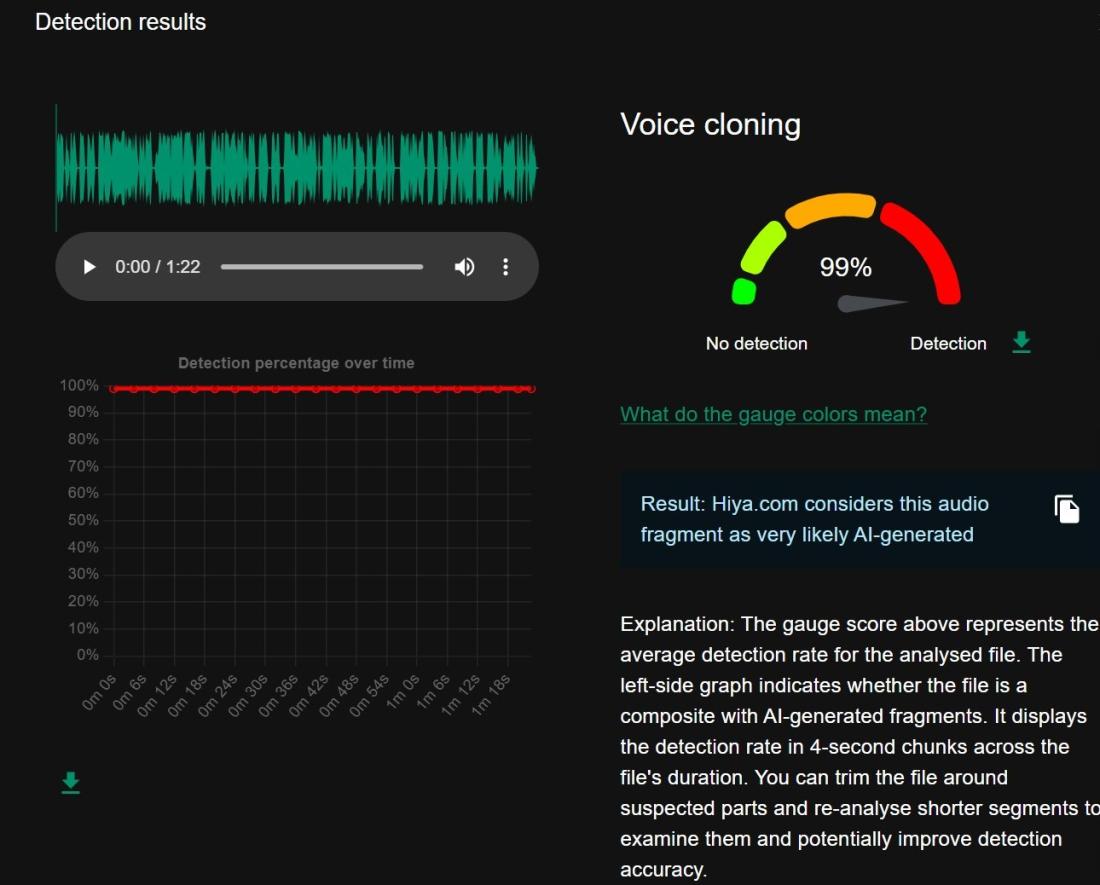Click the orange segment of the gauge

pos(831,209)
